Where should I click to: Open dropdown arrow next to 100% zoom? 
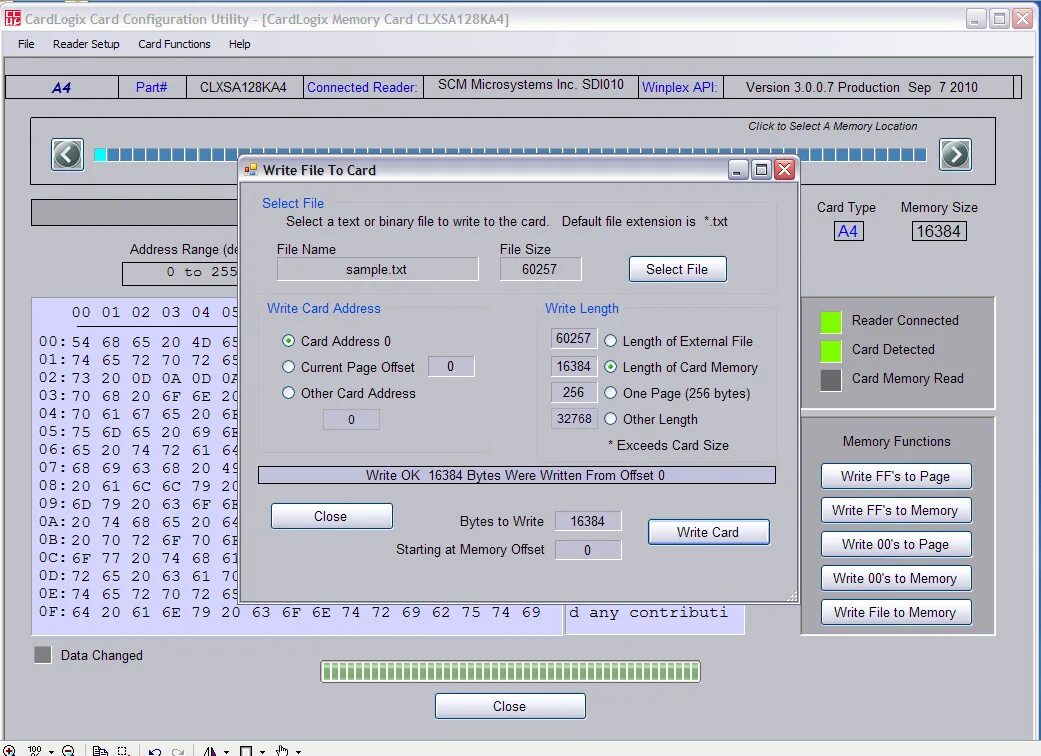click(x=50, y=752)
